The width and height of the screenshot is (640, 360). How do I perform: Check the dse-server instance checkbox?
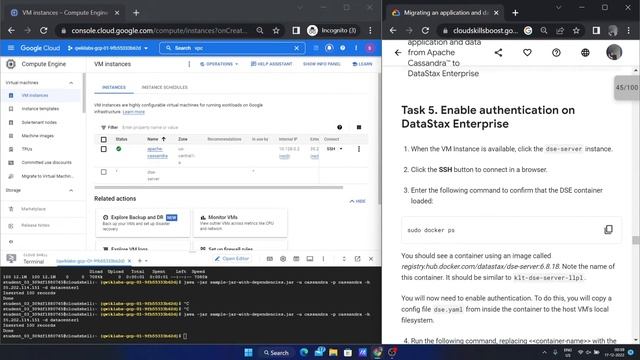tap(104, 172)
